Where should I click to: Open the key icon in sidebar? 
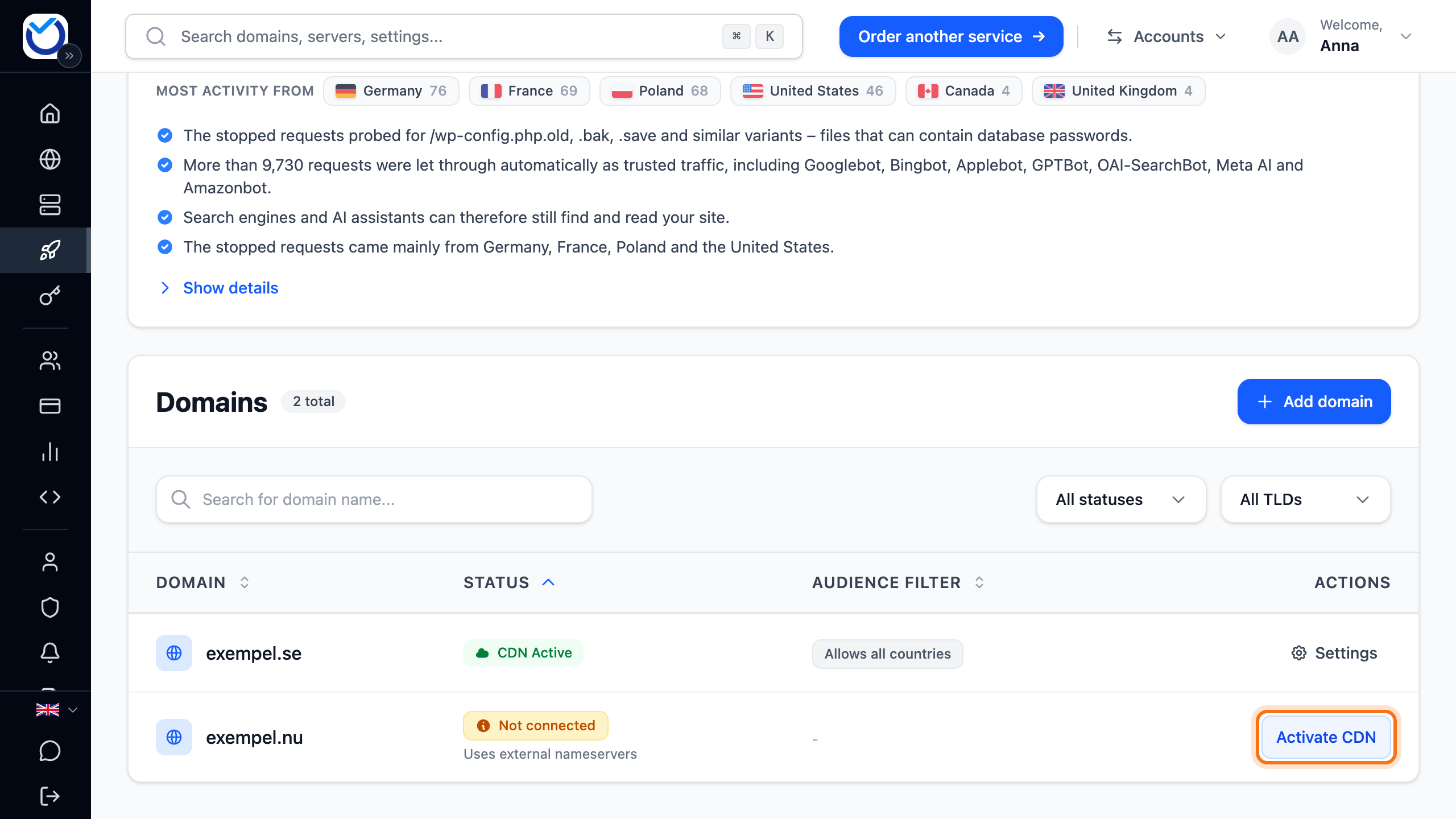tap(50, 296)
